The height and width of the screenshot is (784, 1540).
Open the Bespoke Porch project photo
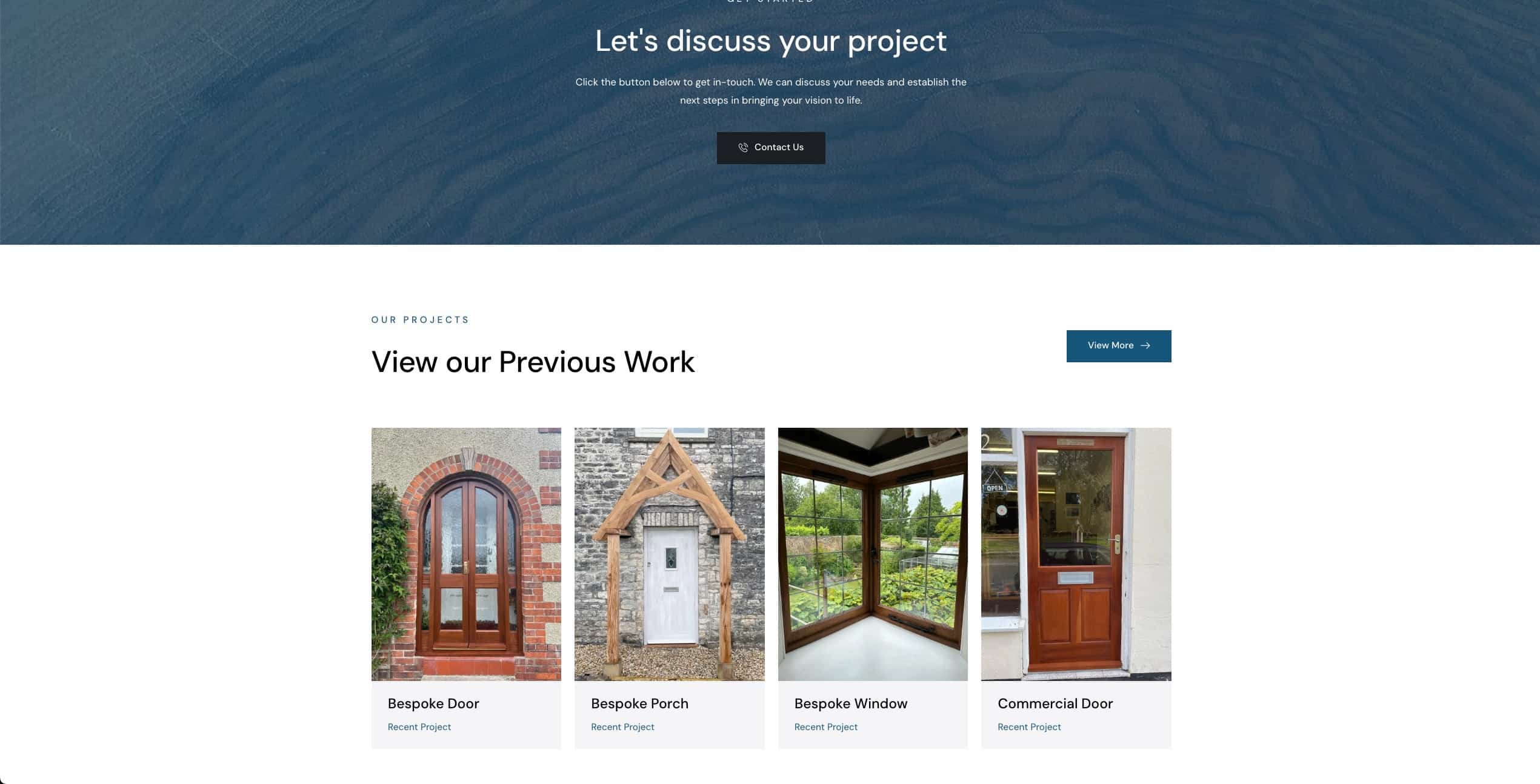[670, 554]
